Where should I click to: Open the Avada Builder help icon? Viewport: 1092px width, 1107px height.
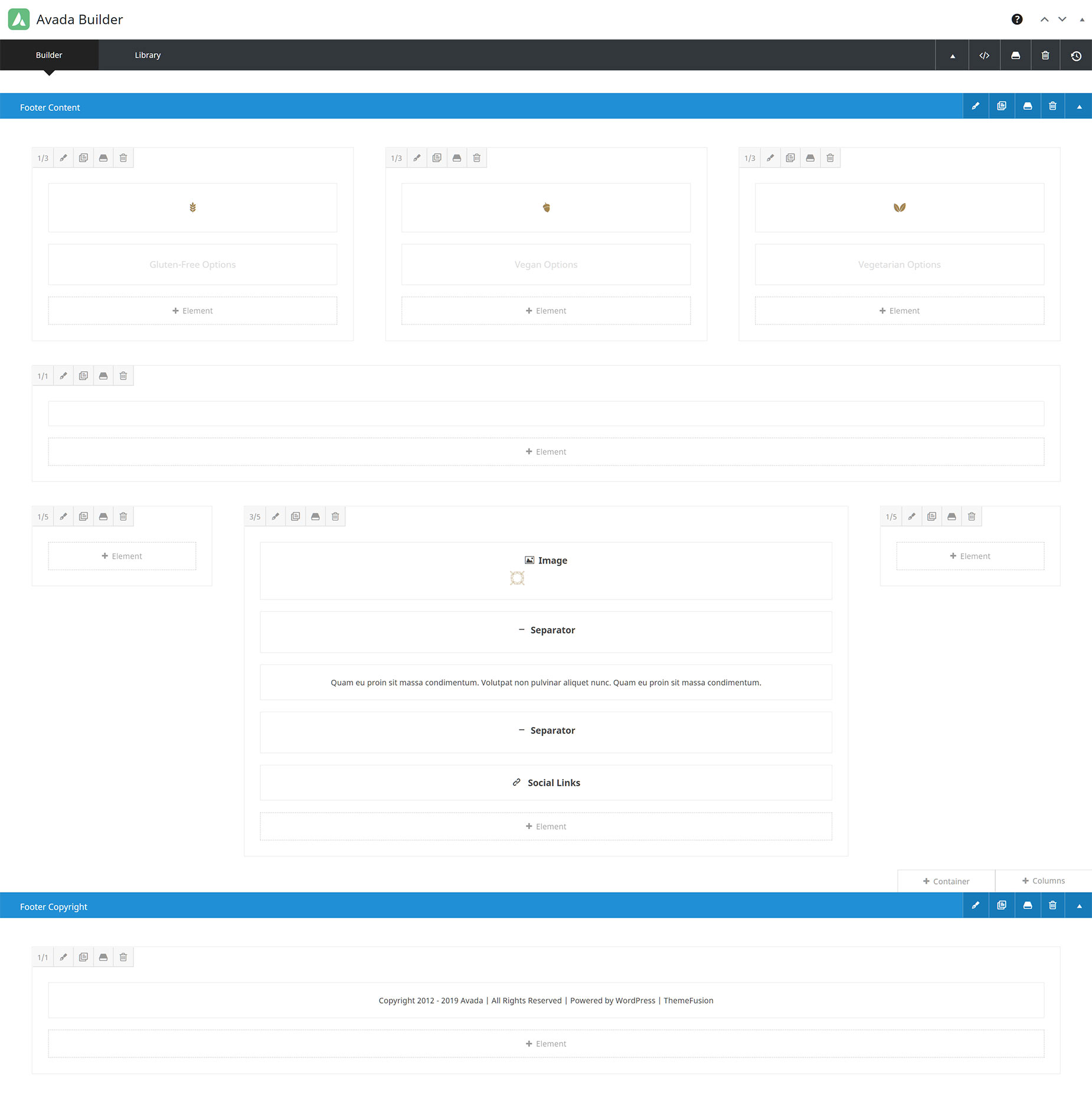[x=1016, y=19]
